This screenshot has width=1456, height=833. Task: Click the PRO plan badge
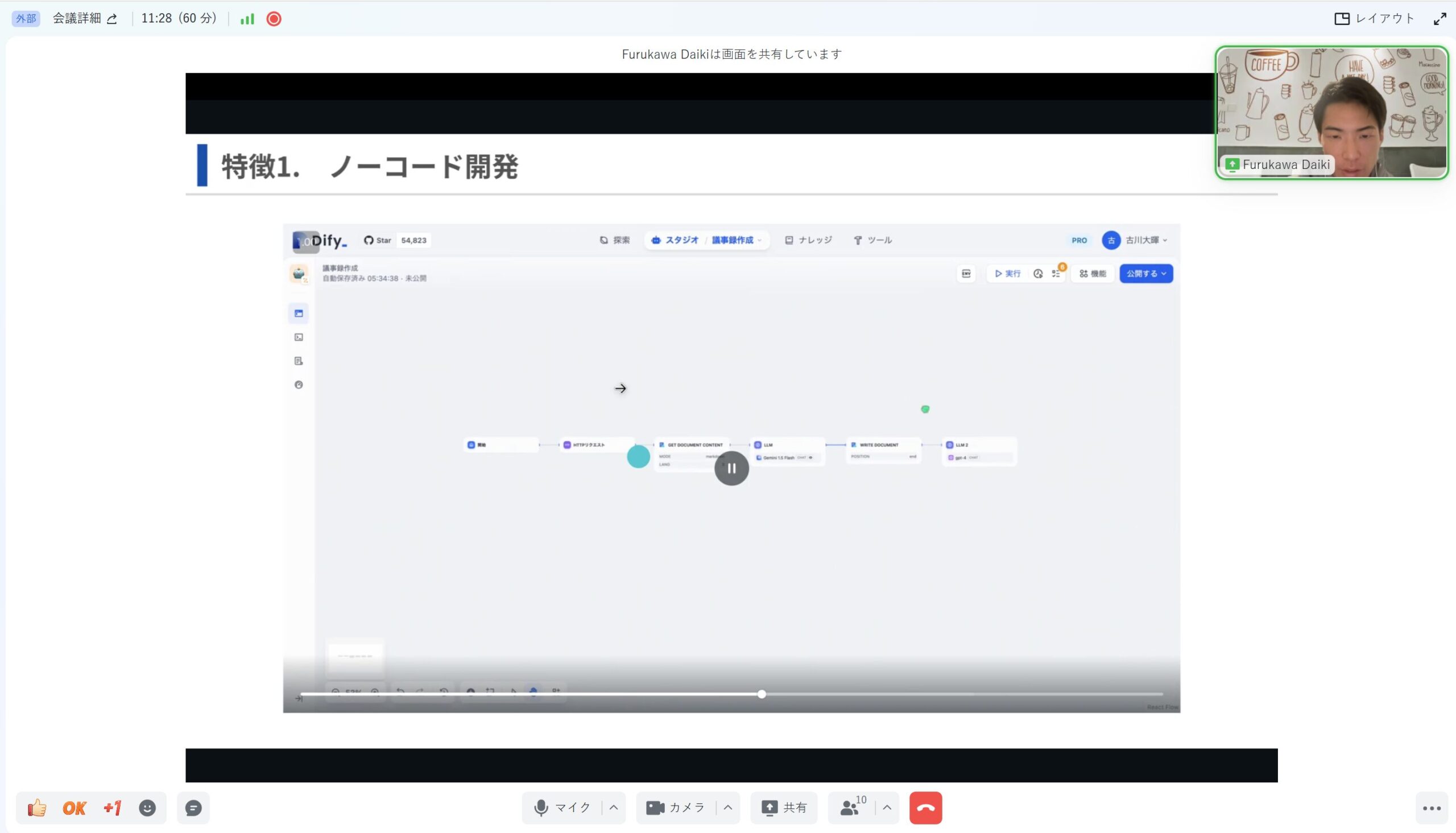point(1079,240)
